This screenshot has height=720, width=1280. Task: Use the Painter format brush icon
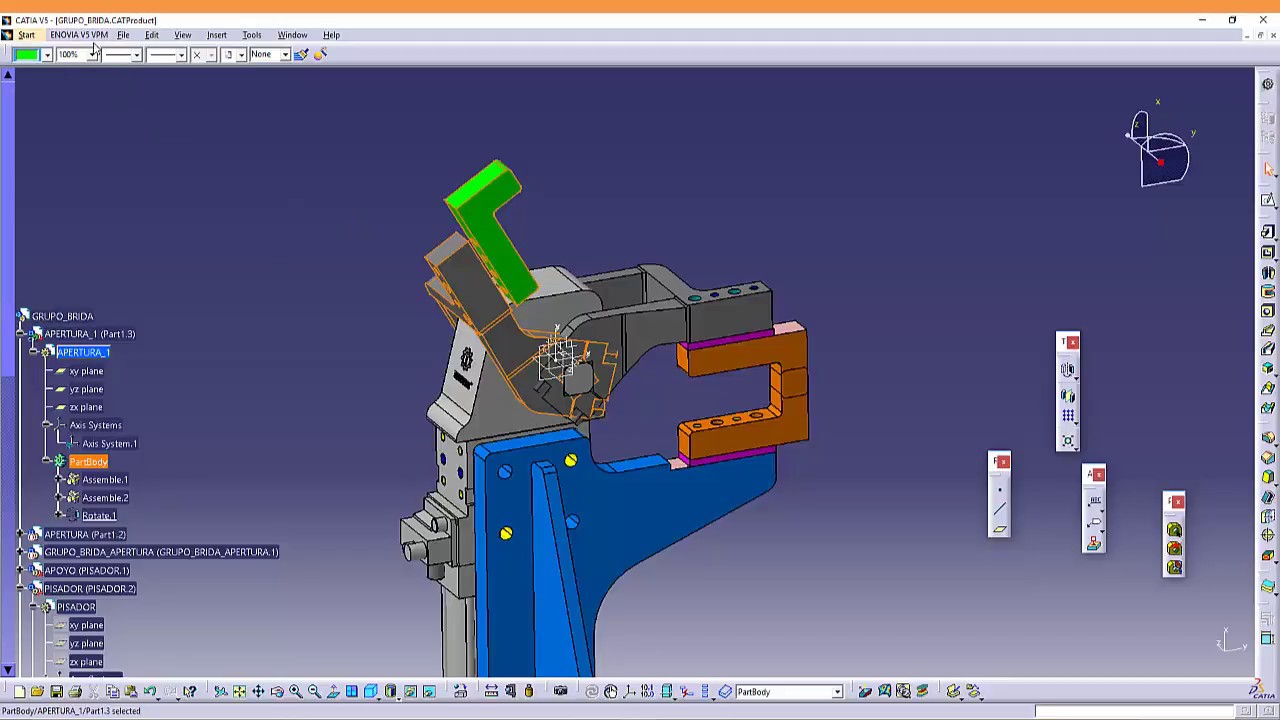(301, 54)
